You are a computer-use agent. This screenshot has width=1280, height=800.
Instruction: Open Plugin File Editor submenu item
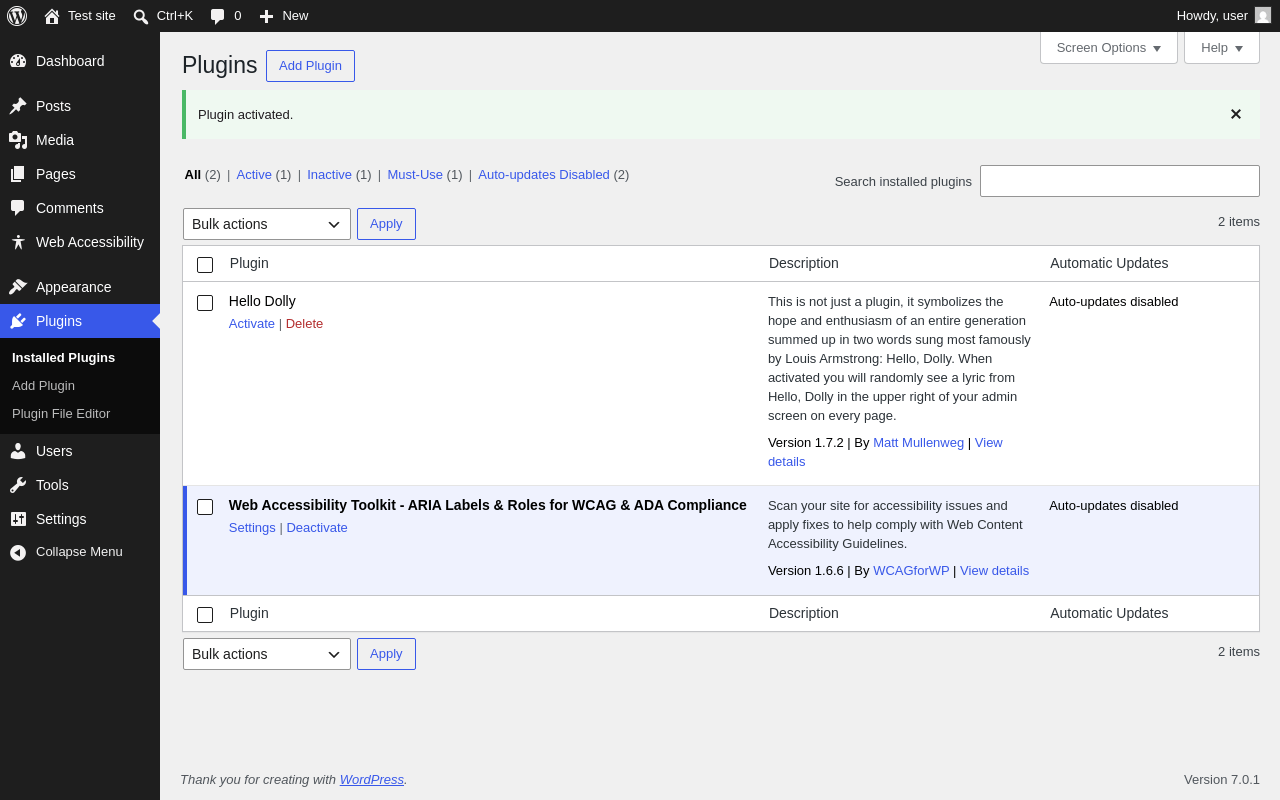61,413
